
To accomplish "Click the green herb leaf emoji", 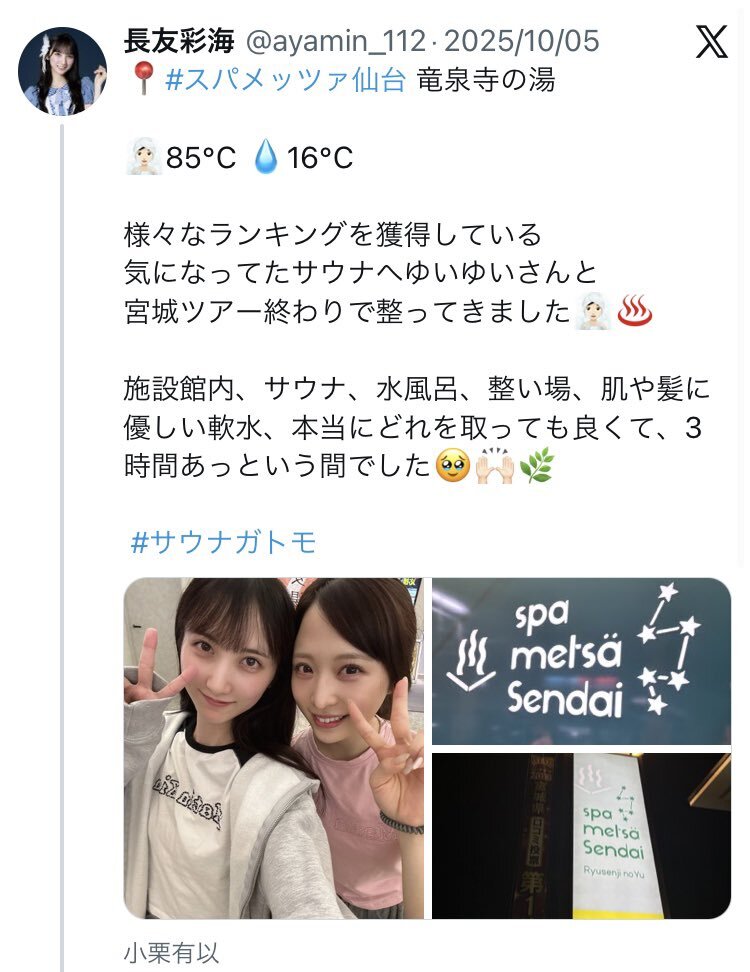I will click(x=537, y=466).
